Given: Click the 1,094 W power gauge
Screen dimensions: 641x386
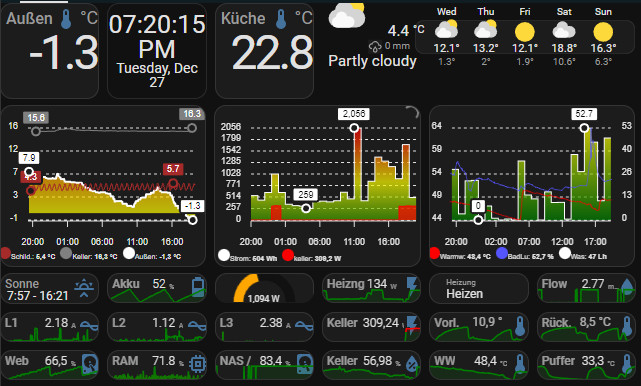Looking at the screenshot, I should coord(264,289).
